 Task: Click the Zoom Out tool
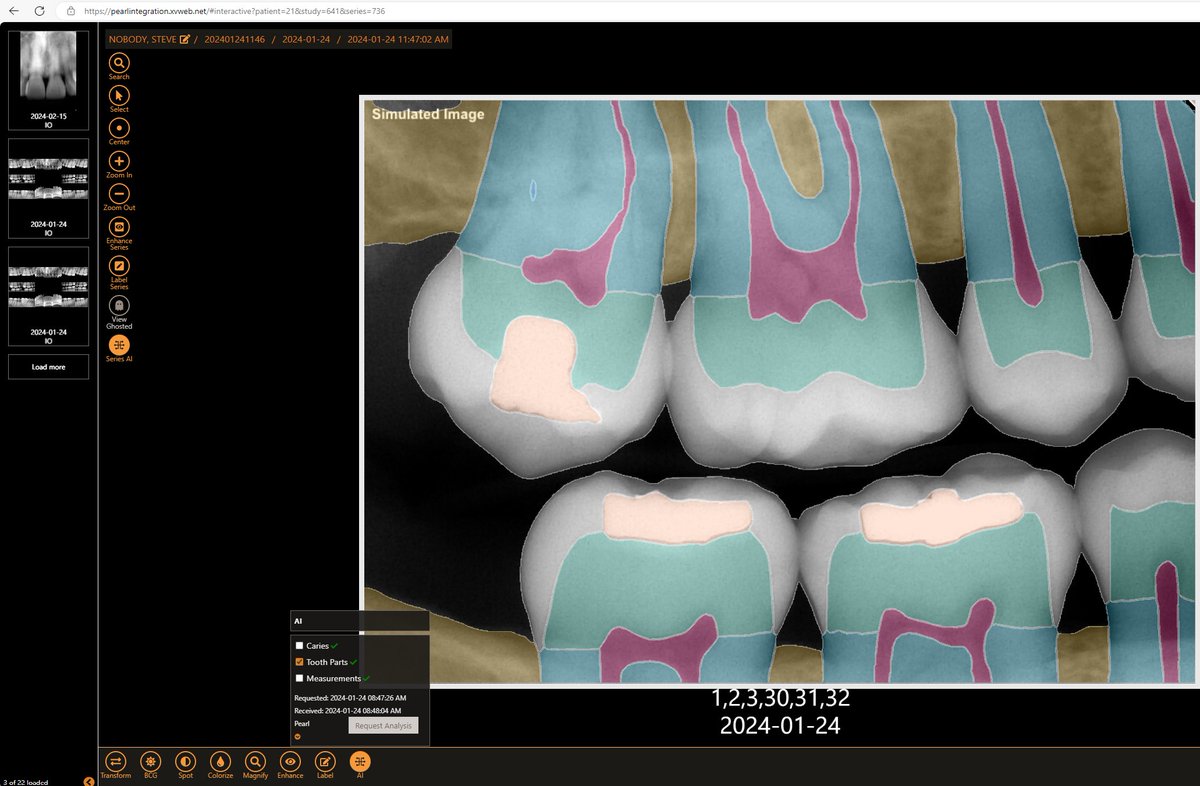pyautogui.click(x=119, y=193)
